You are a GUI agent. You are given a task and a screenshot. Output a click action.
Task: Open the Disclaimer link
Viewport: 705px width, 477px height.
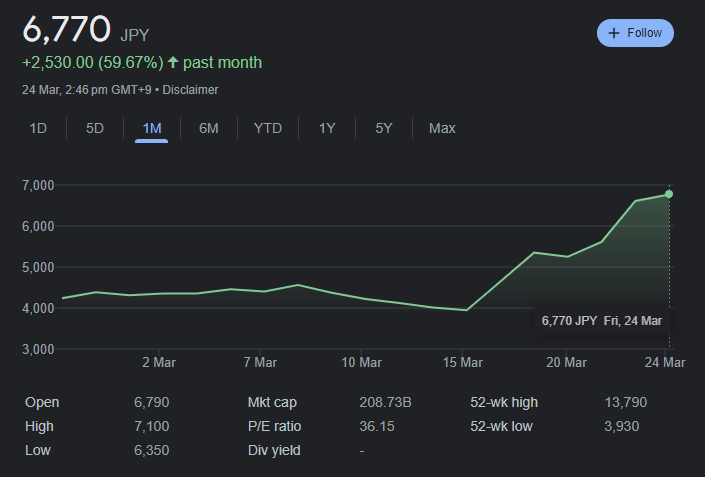click(x=190, y=90)
